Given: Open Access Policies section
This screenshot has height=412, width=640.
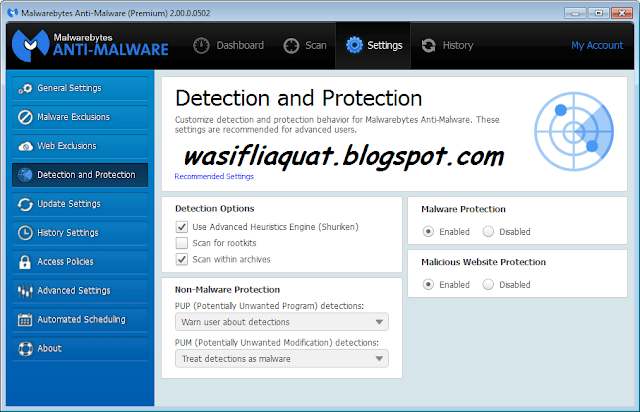Looking at the screenshot, I should 80,262.
